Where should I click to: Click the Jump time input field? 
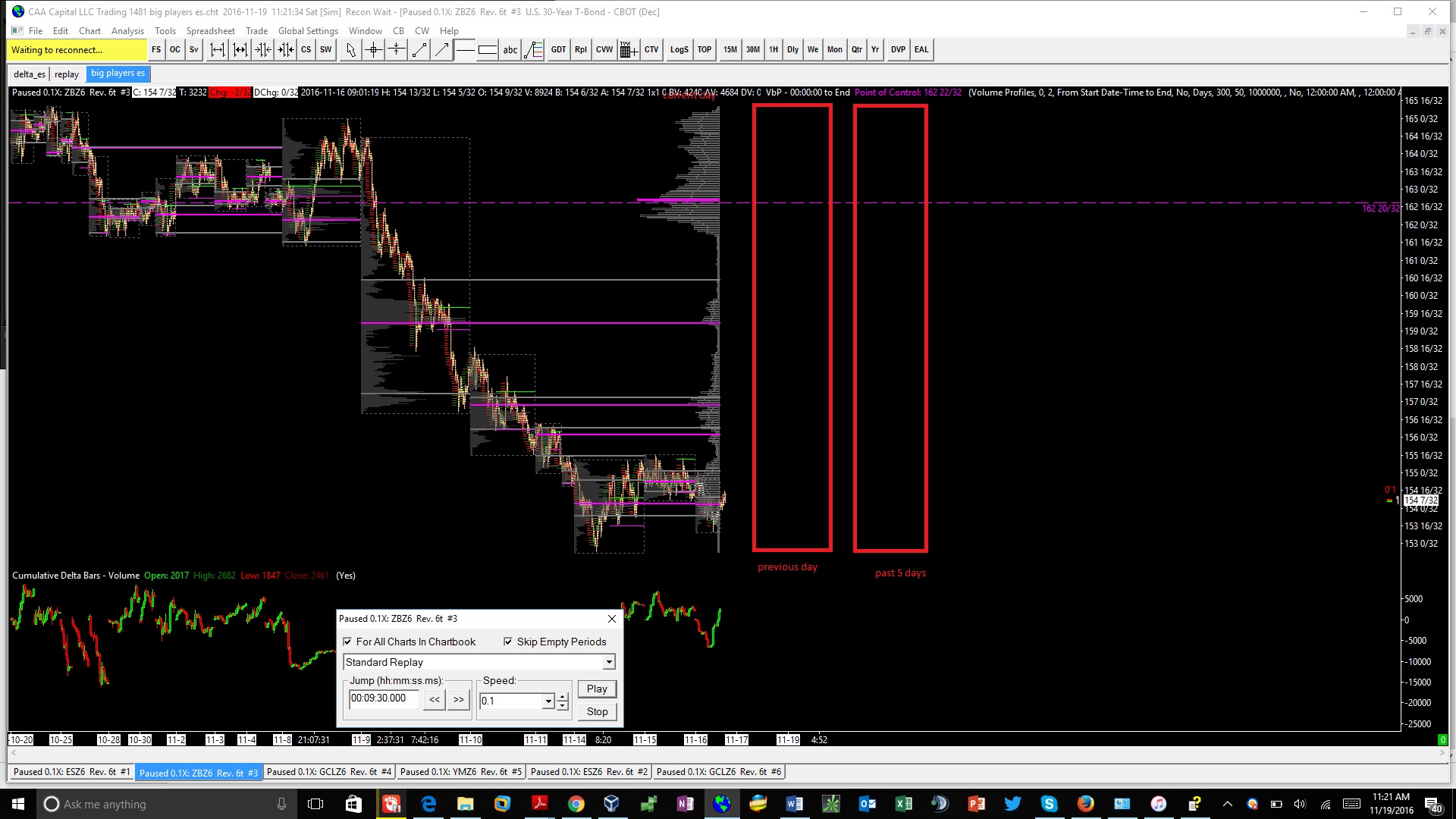coord(384,698)
